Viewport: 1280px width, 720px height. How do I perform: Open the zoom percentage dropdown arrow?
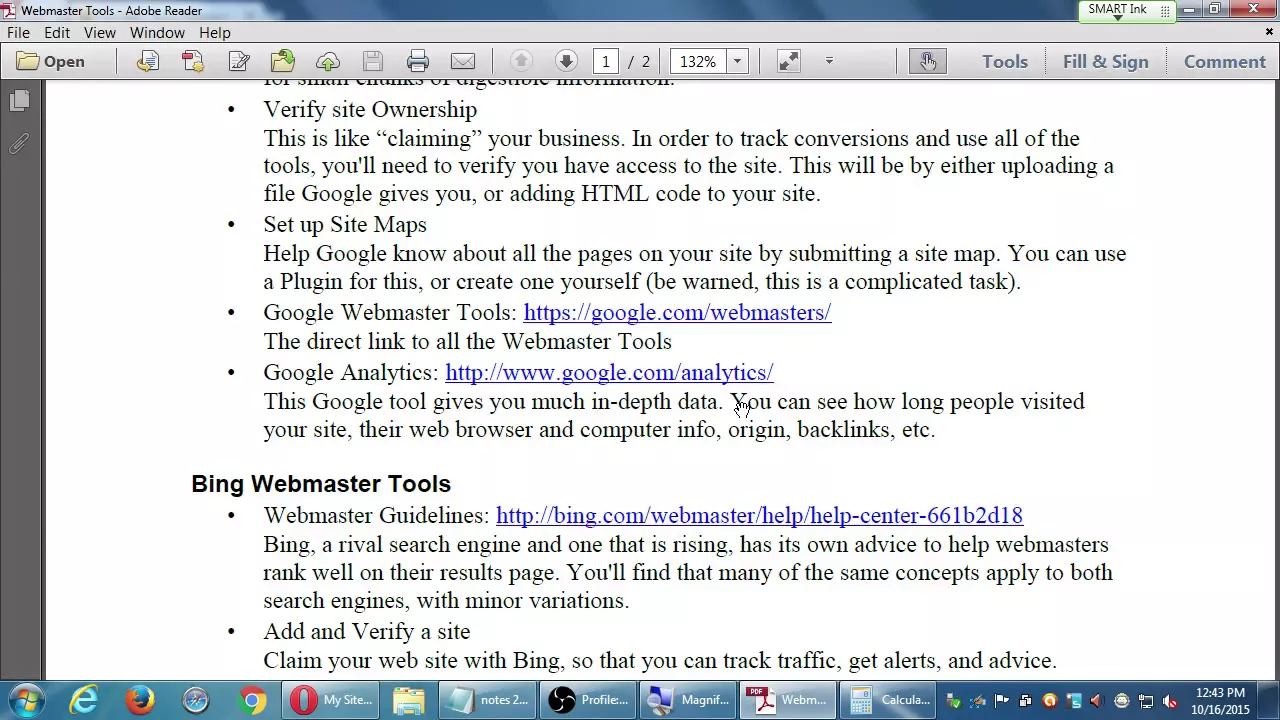pos(737,62)
